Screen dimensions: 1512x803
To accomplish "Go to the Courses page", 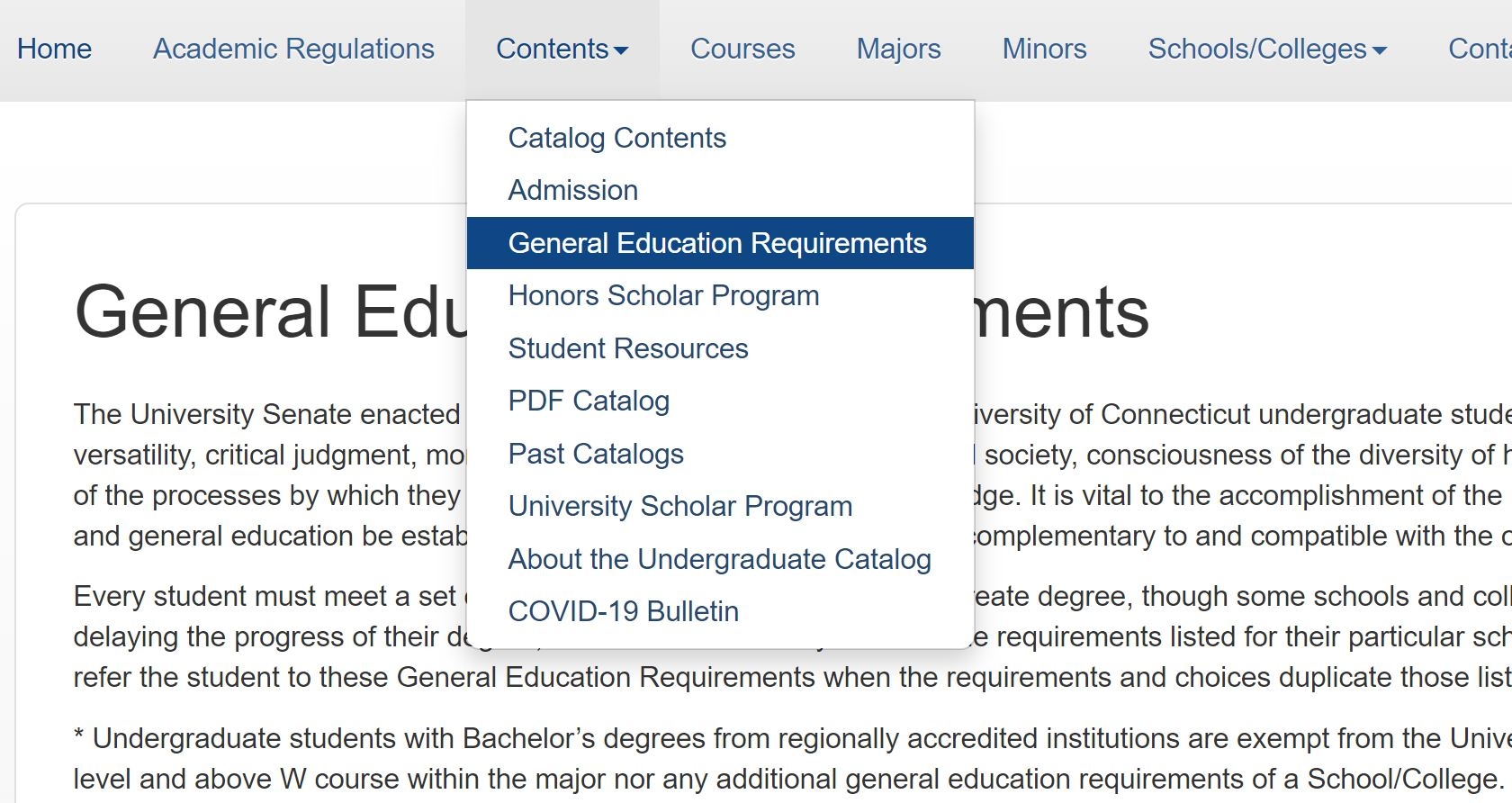I will (x=742, y=49).
